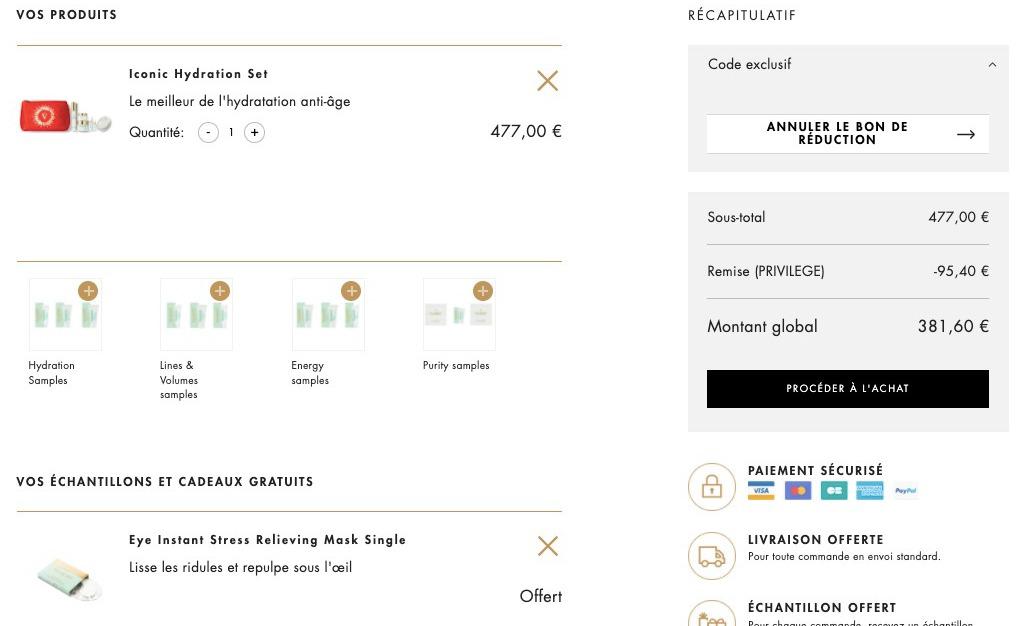Viewport: 1036px width, 626px height.
Task: Click the Paiement sécurisé lock icon
Action: coord(712,487)
